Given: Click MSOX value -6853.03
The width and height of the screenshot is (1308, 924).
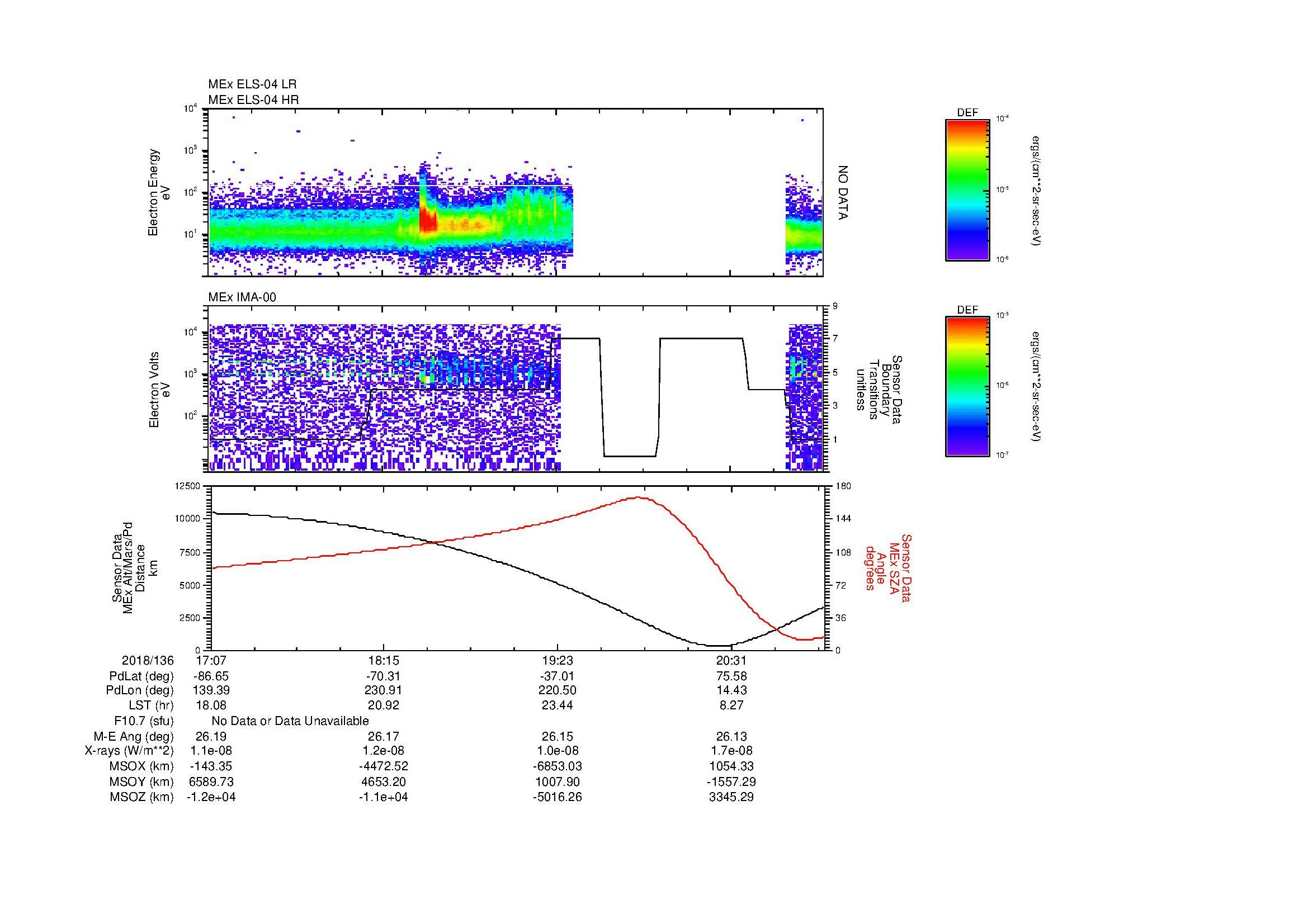Looking at the screenshot, I should 557,766.
